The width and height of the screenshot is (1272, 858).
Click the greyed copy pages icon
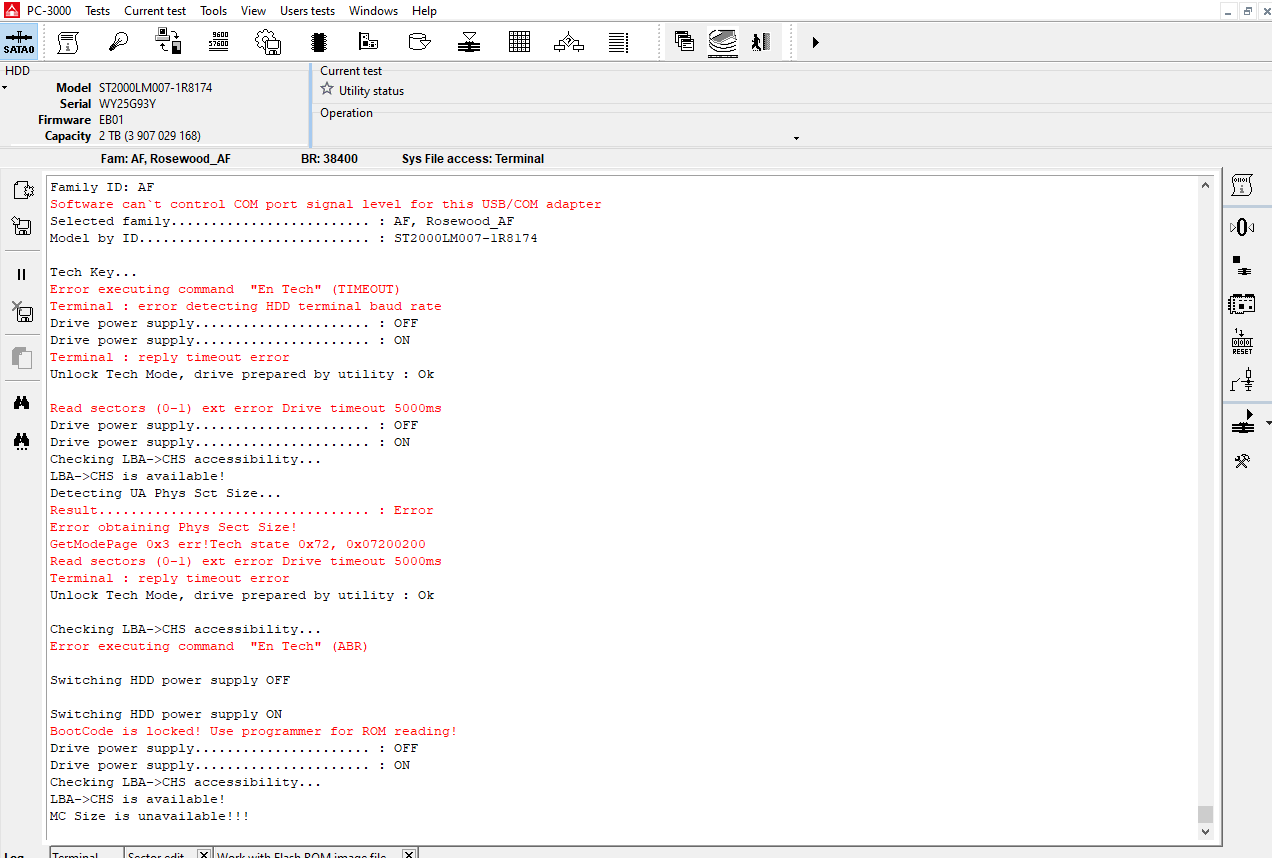click(22, 357)
